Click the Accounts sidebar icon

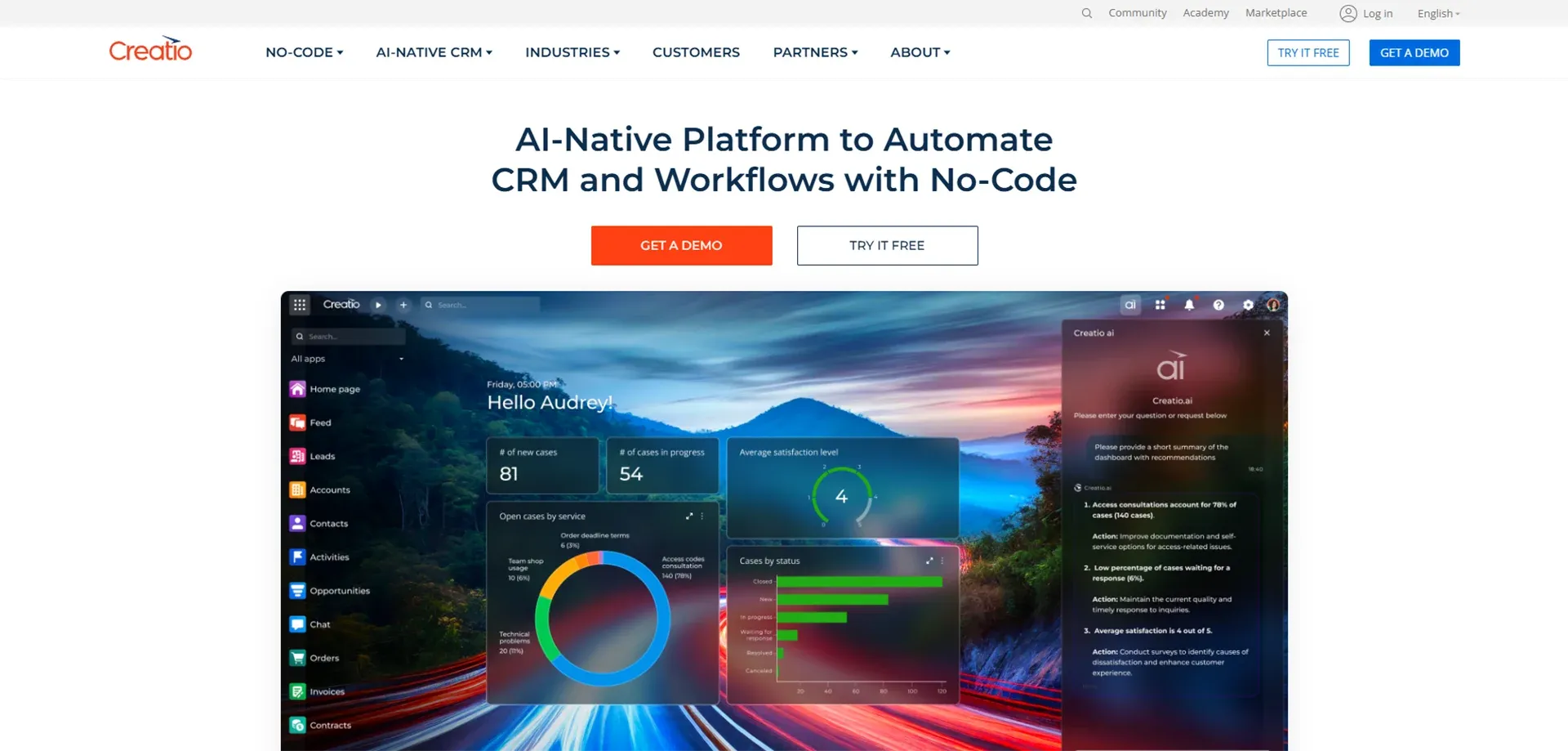point(297,489)
